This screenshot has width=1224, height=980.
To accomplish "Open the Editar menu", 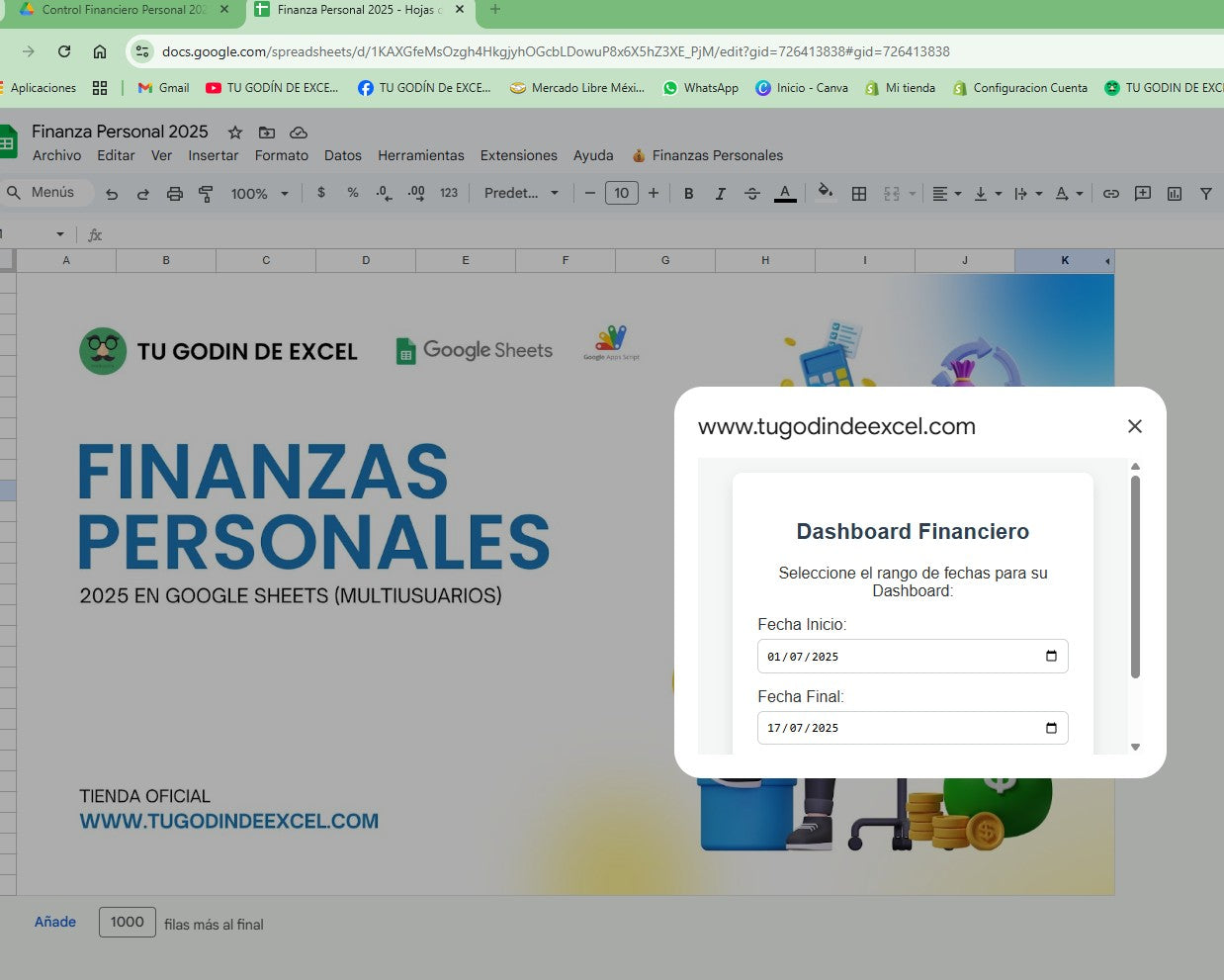I will tap(116, 156).
